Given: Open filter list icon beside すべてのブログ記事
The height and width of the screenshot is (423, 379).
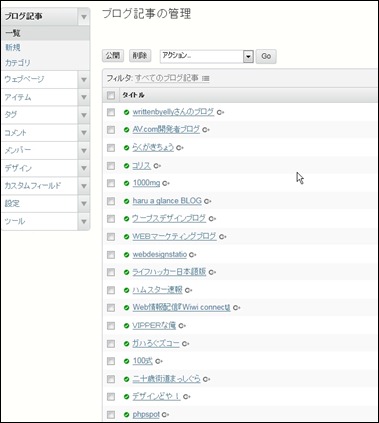Looking at the screenshot, I should pyautogui.click(x=206, y=79).
